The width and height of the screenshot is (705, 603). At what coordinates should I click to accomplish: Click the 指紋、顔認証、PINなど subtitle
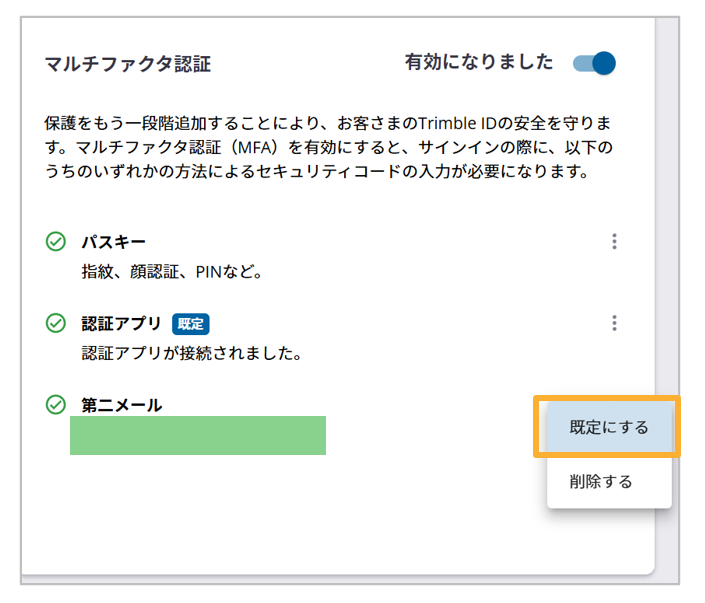[171, 271]
